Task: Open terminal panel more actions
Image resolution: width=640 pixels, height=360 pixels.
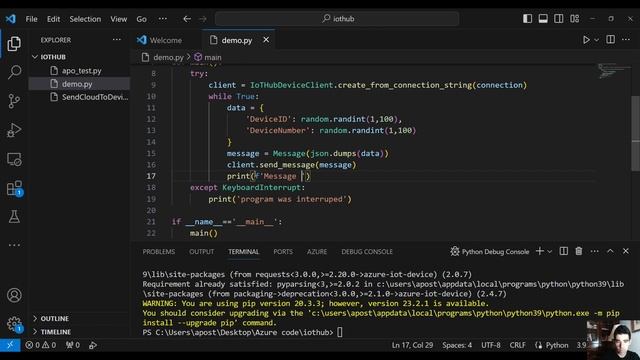Action: (595, 251)
